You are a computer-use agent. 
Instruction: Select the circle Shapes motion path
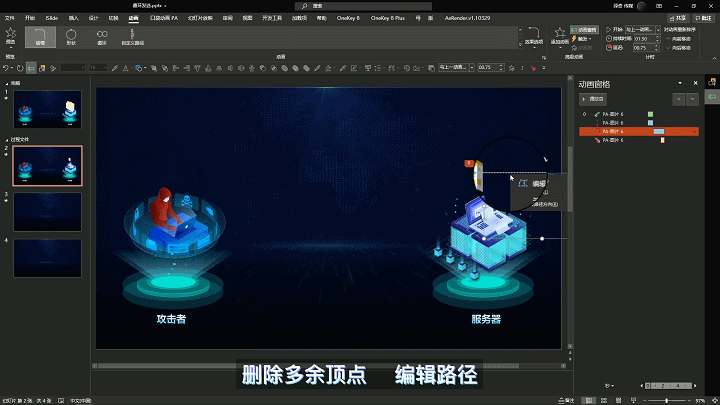pos(71,37)
